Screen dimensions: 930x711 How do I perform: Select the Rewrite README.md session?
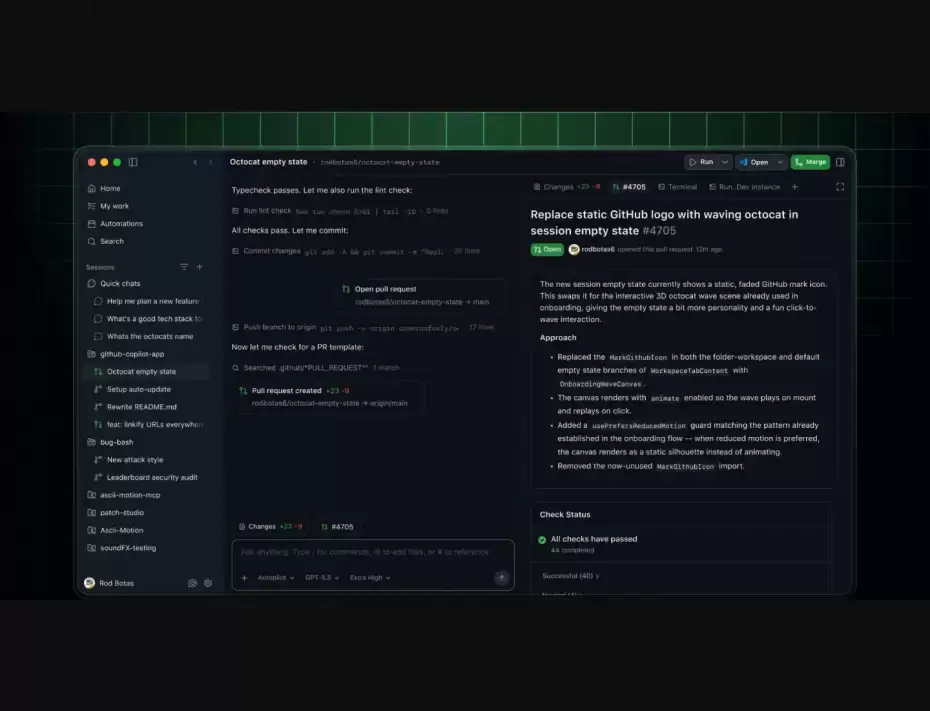[x=142, y=407]
